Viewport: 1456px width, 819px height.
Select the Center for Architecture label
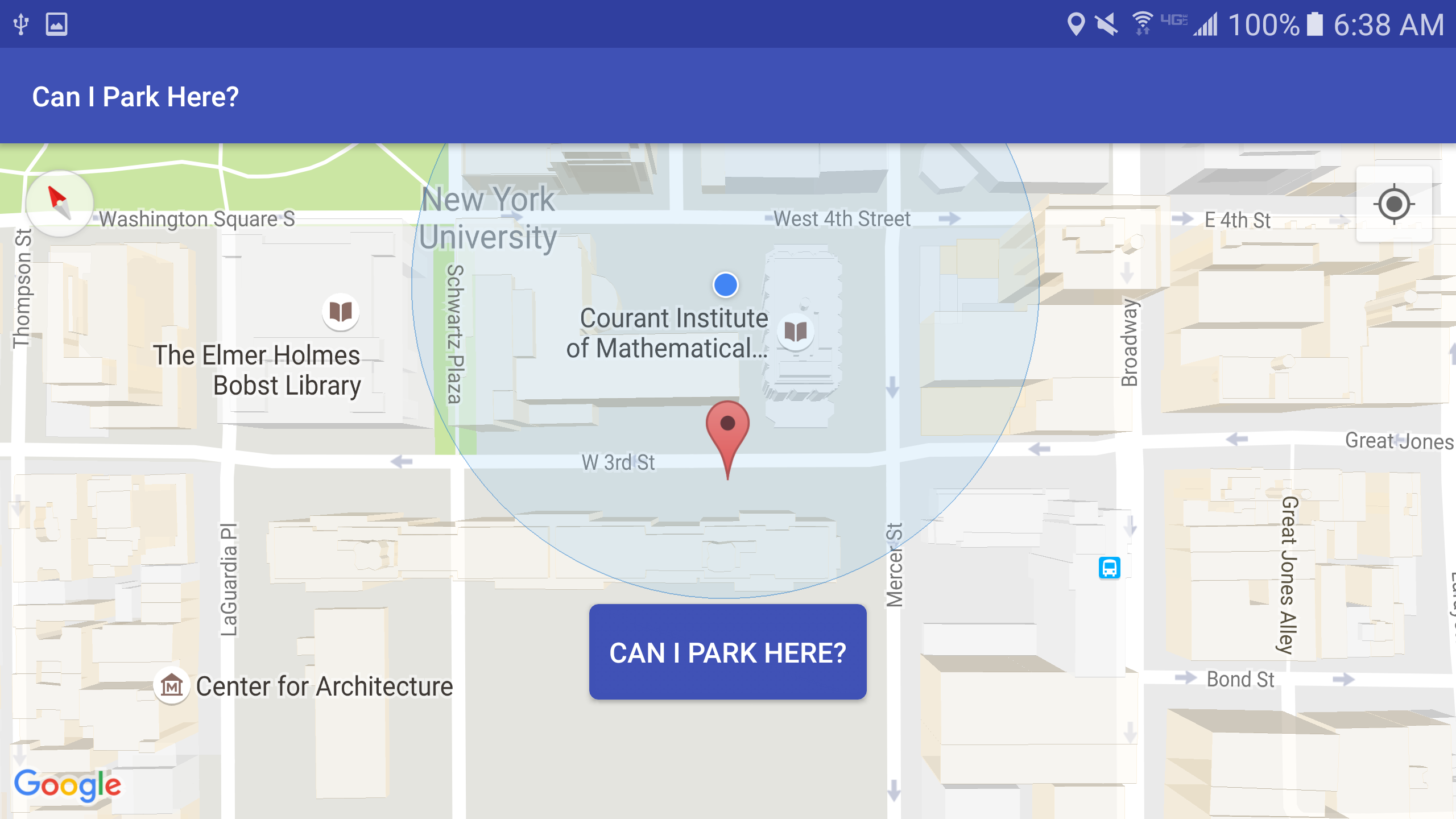(x=325, y=686)
